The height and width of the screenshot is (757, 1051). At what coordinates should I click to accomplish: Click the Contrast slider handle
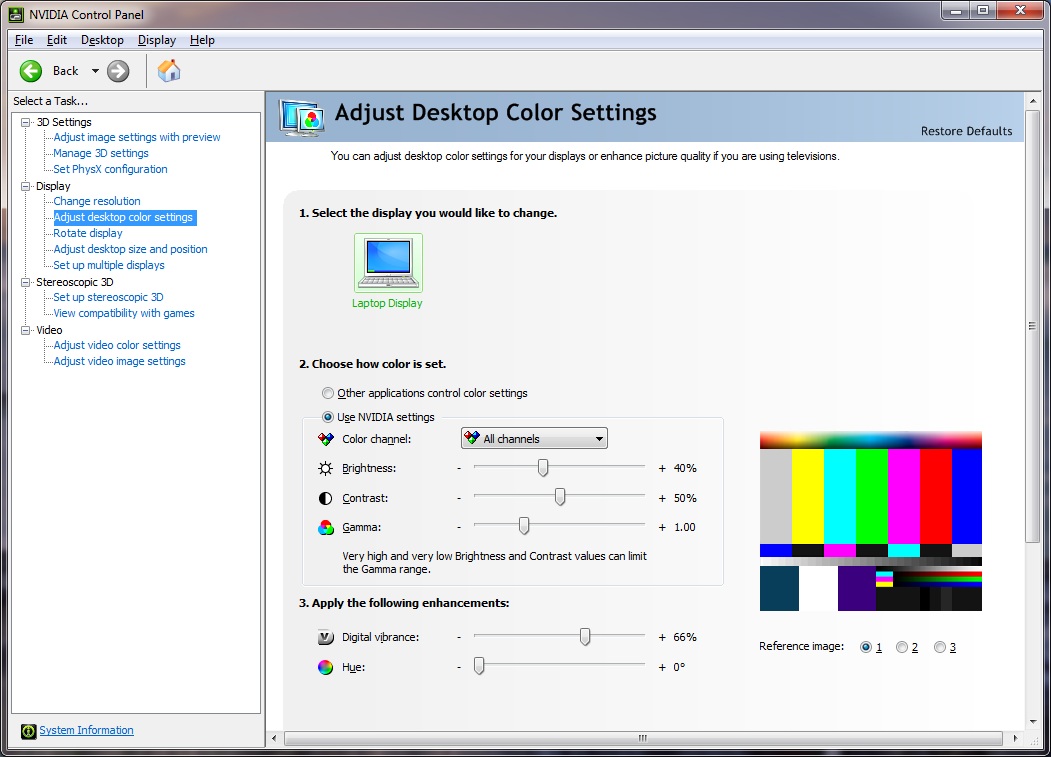[x=560, y=498]
